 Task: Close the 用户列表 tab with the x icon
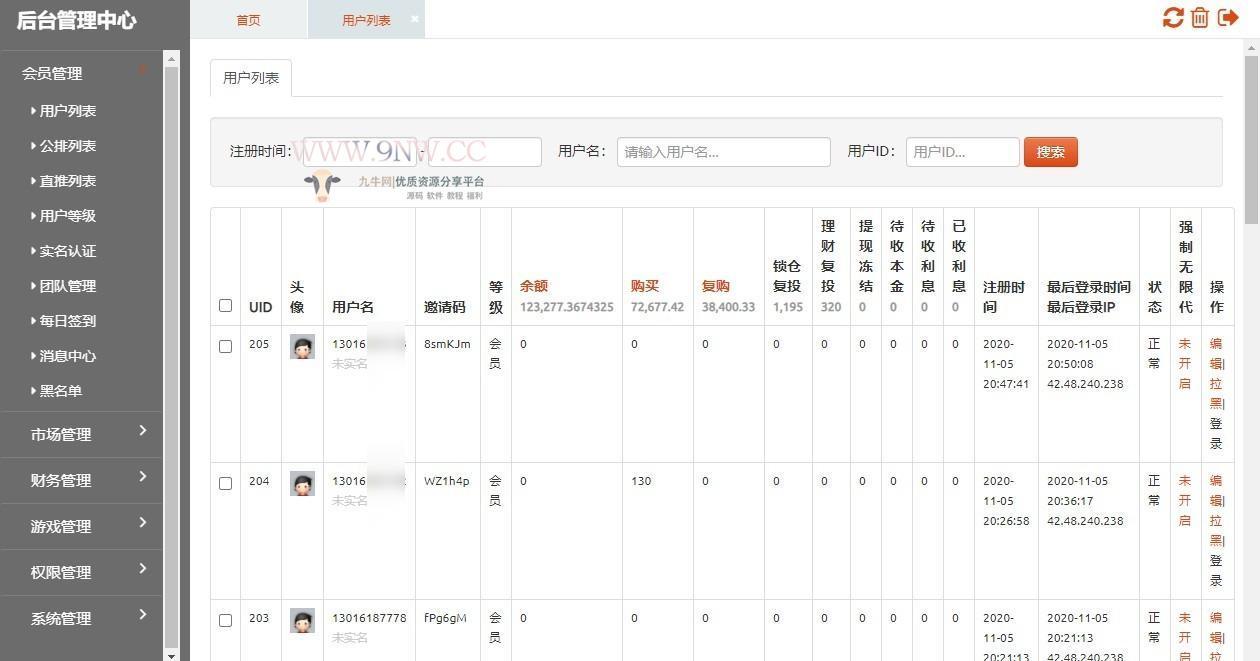(415, 19)
